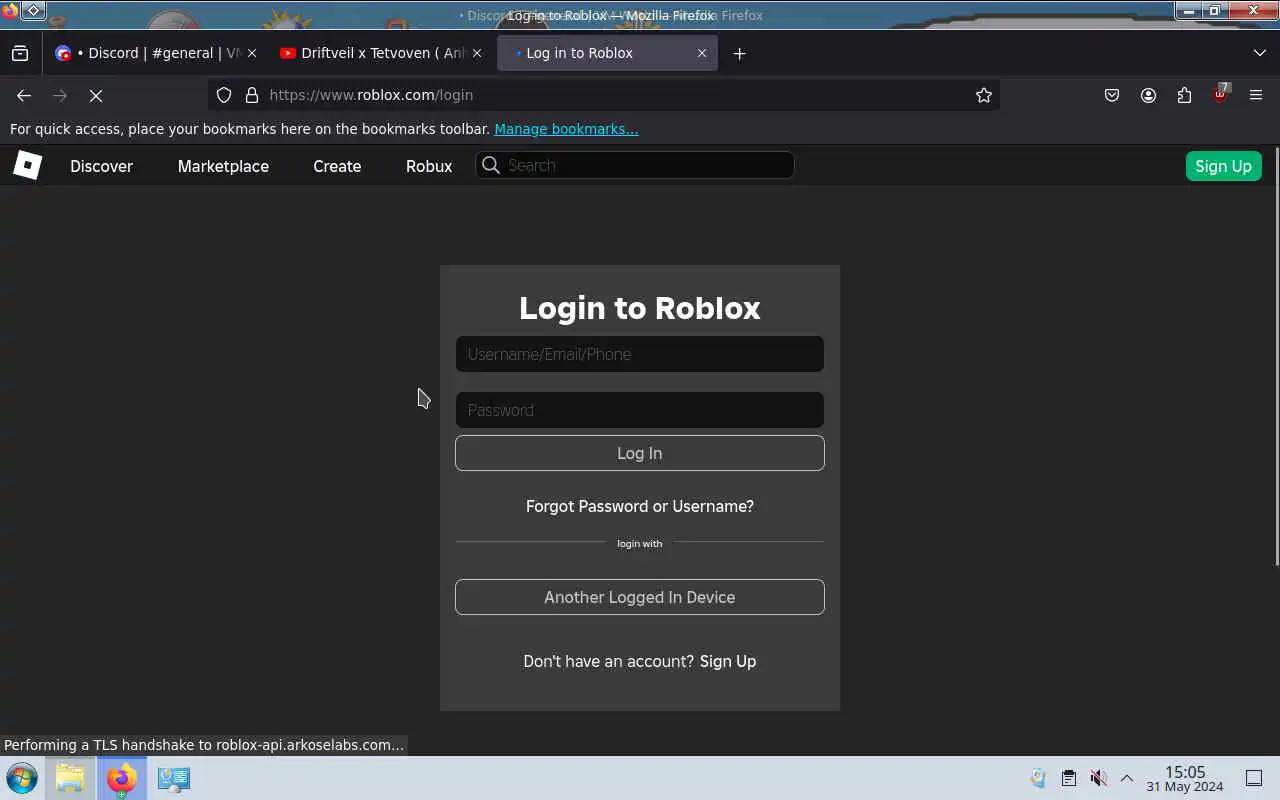The width and height of the screenshot is (1280, 800).
Task: Stop page loading with the X button
Action: click(x=96, y=95)
